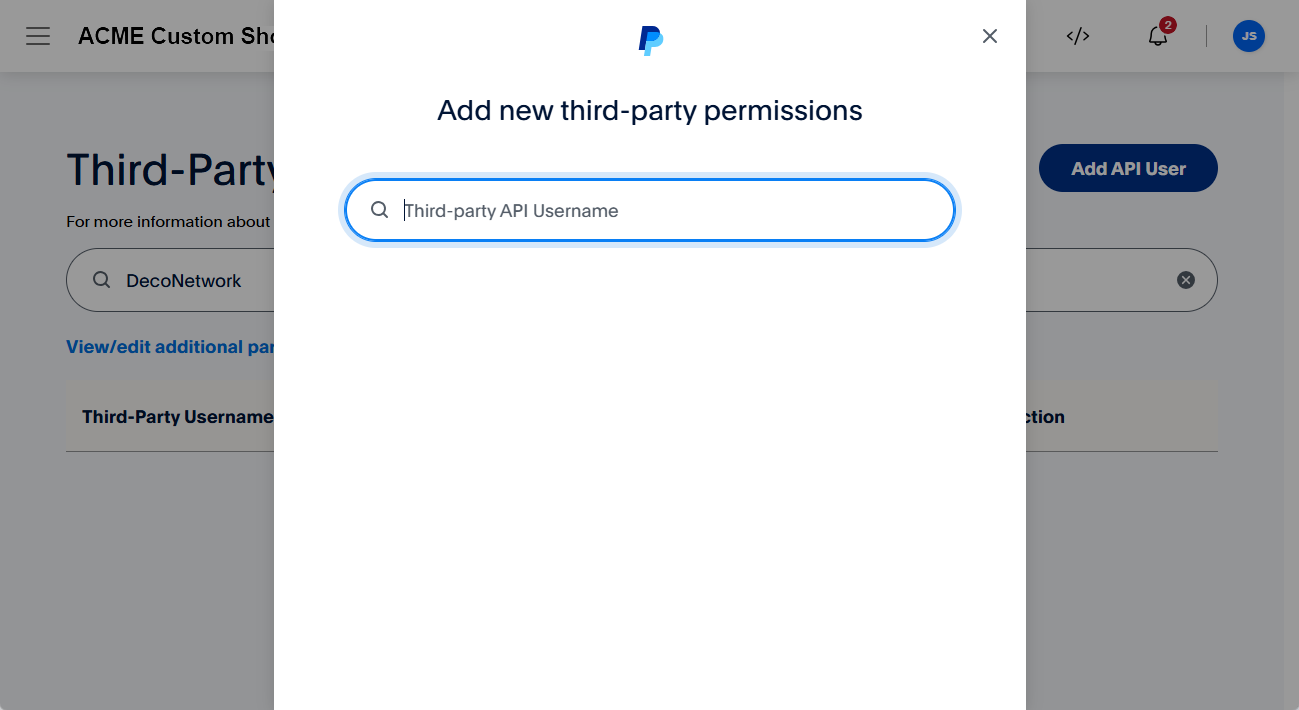Select the Third-Party Username column header
This screenshot has width=1299, height=710.
click(x=177, y=416)
